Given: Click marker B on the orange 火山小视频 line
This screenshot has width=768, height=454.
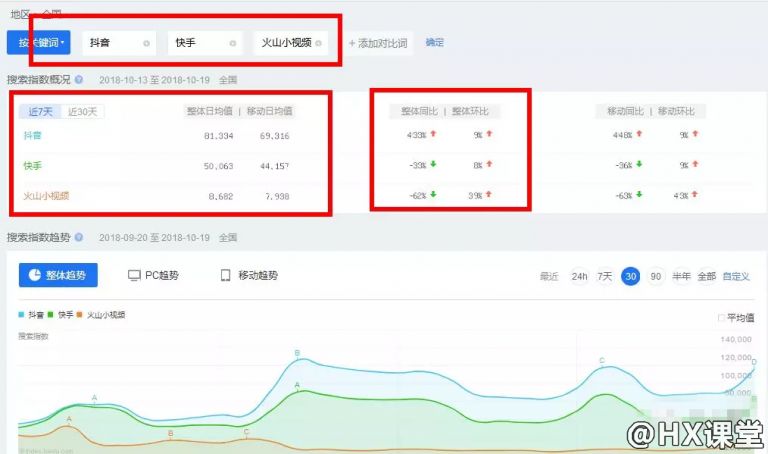Looking at the screenshot, I should pos(170,433).
